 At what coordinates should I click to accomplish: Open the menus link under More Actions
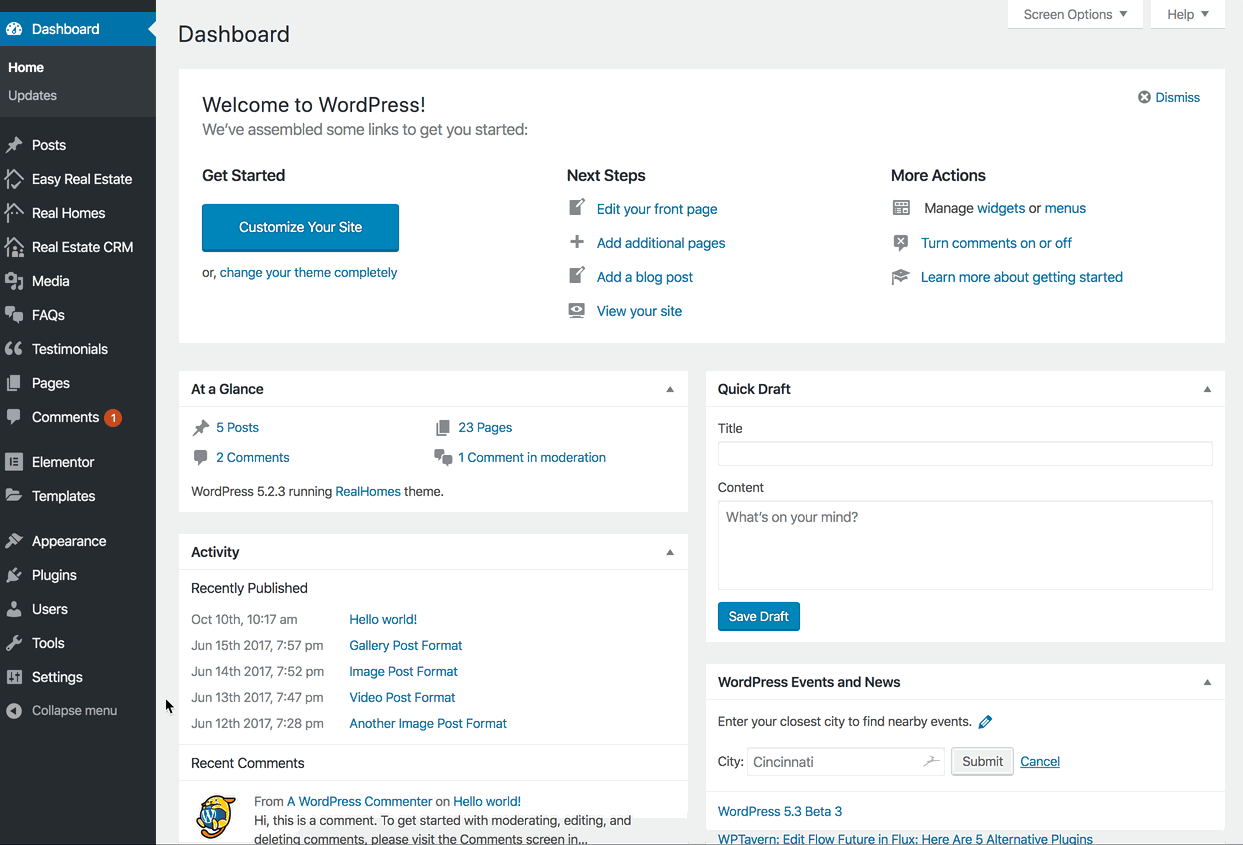1065,208
